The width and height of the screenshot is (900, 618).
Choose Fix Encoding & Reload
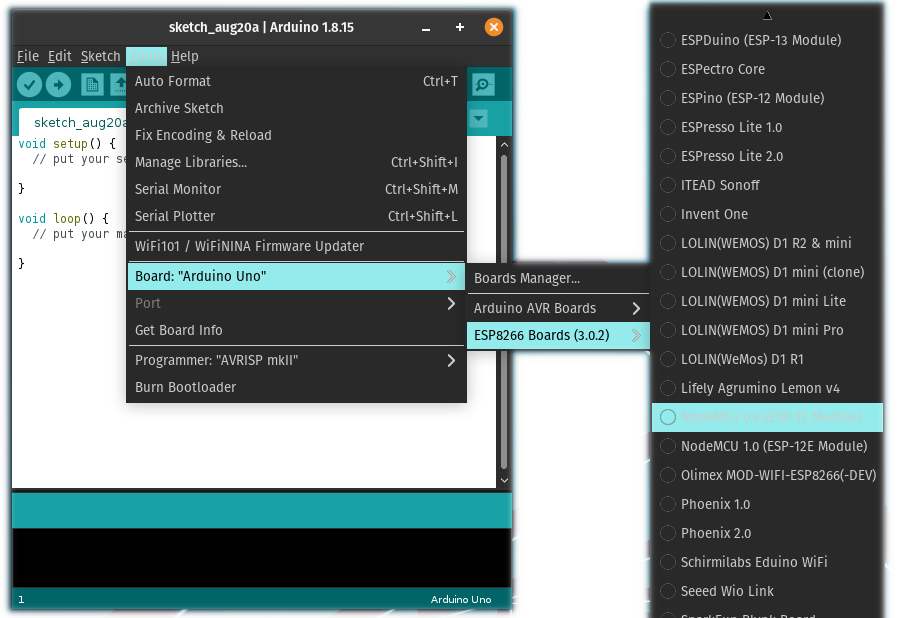coord(296,135)
